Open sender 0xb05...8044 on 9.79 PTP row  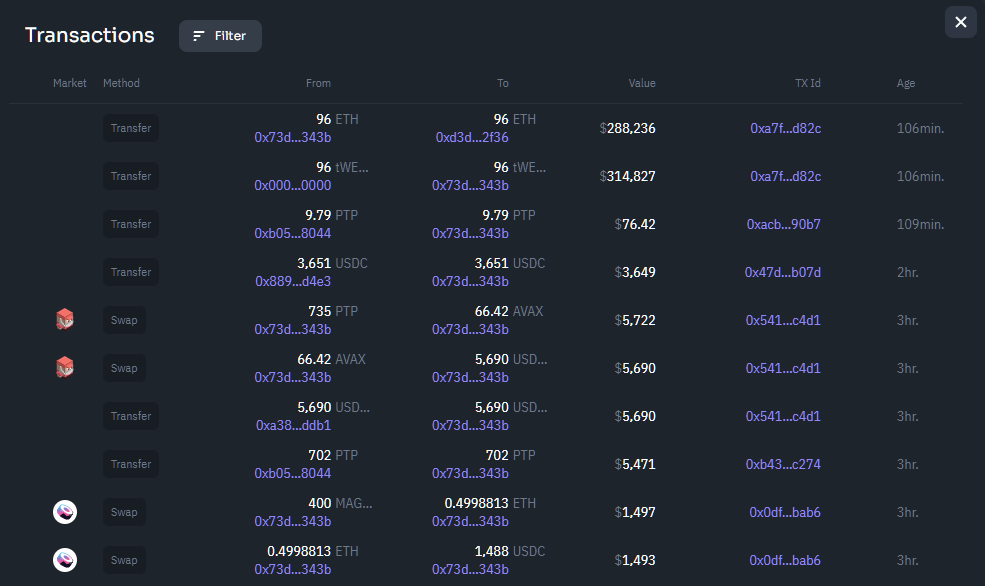pyautogui.click(x=293, y=233)
